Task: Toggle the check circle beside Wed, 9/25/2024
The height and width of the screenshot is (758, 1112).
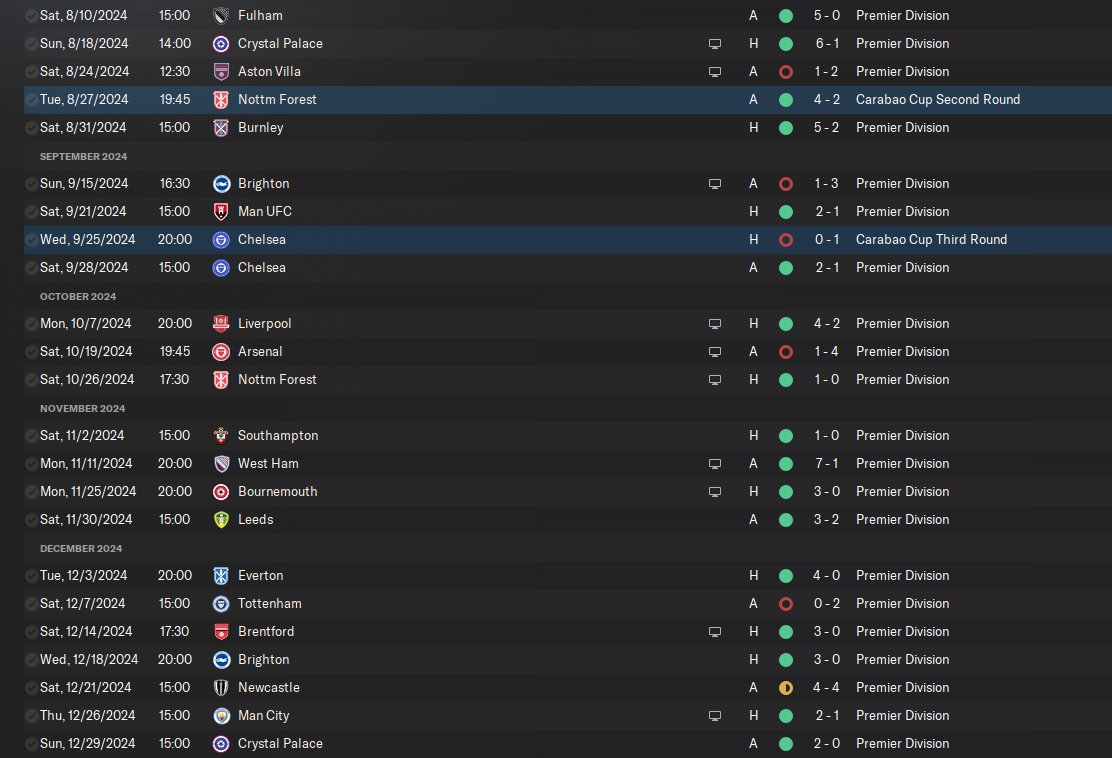Action: 31,240
